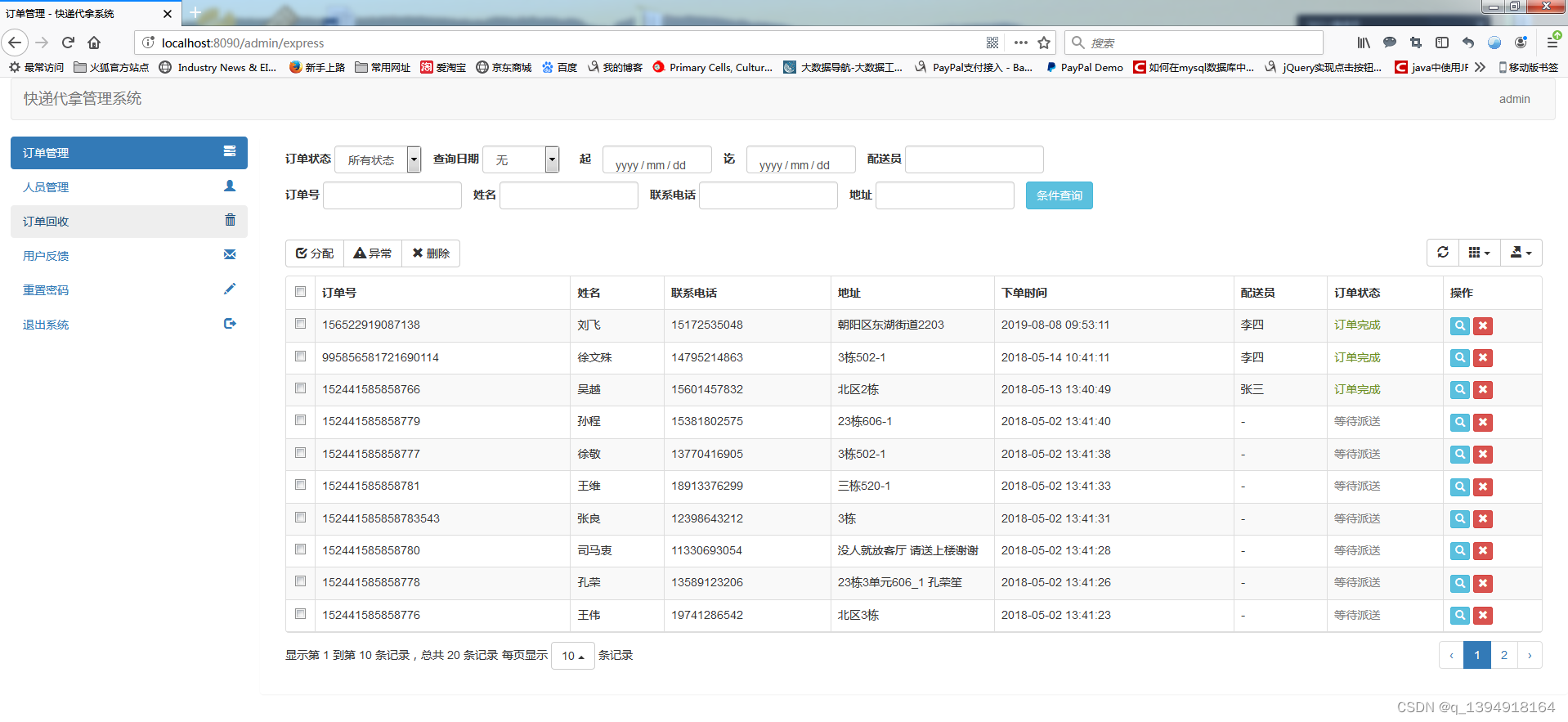This screenshot has width=1568, height=722.
Task: Go to next page arrow
Action: pos(1530,655)
